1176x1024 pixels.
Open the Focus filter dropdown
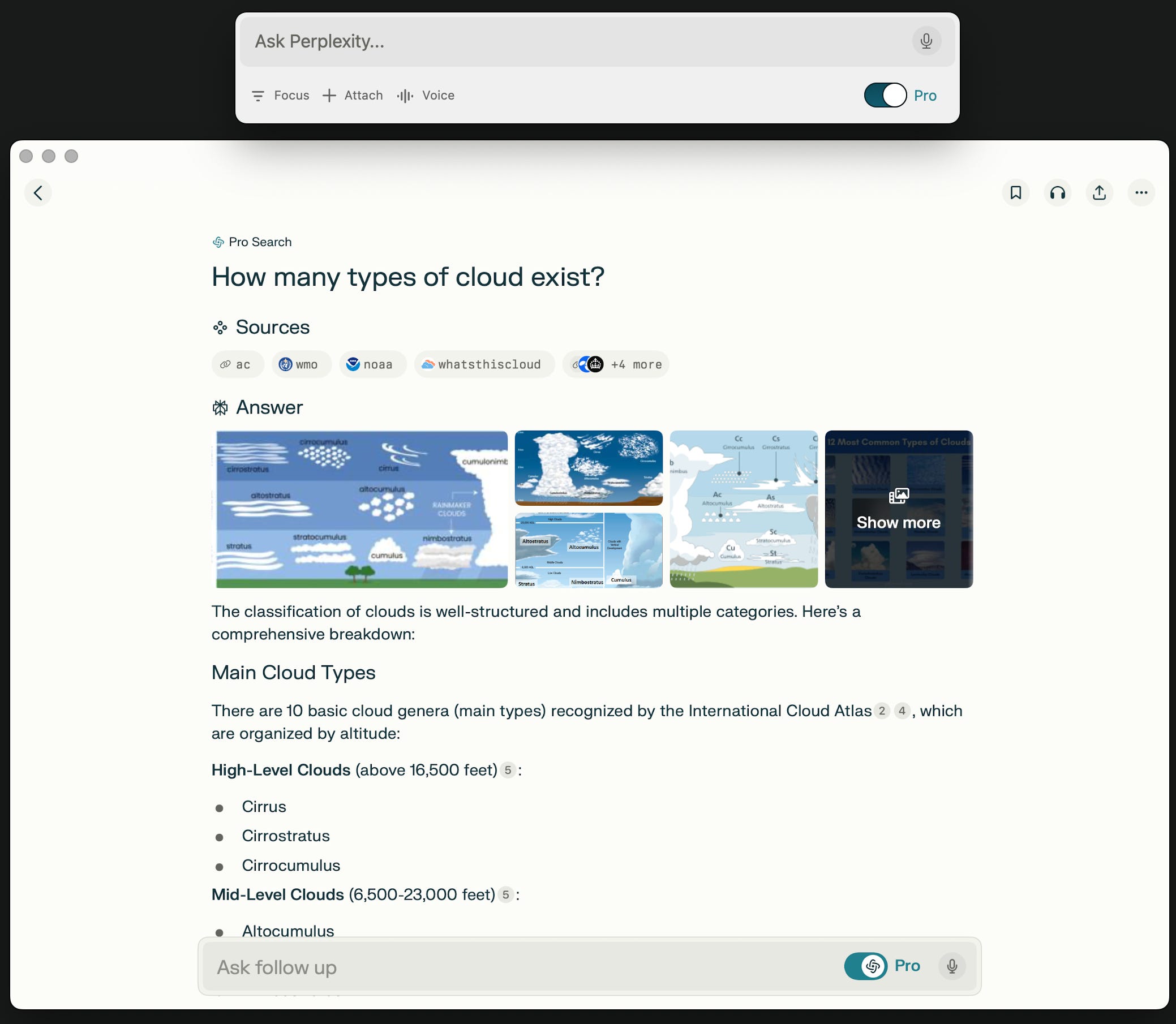[281, 96]
